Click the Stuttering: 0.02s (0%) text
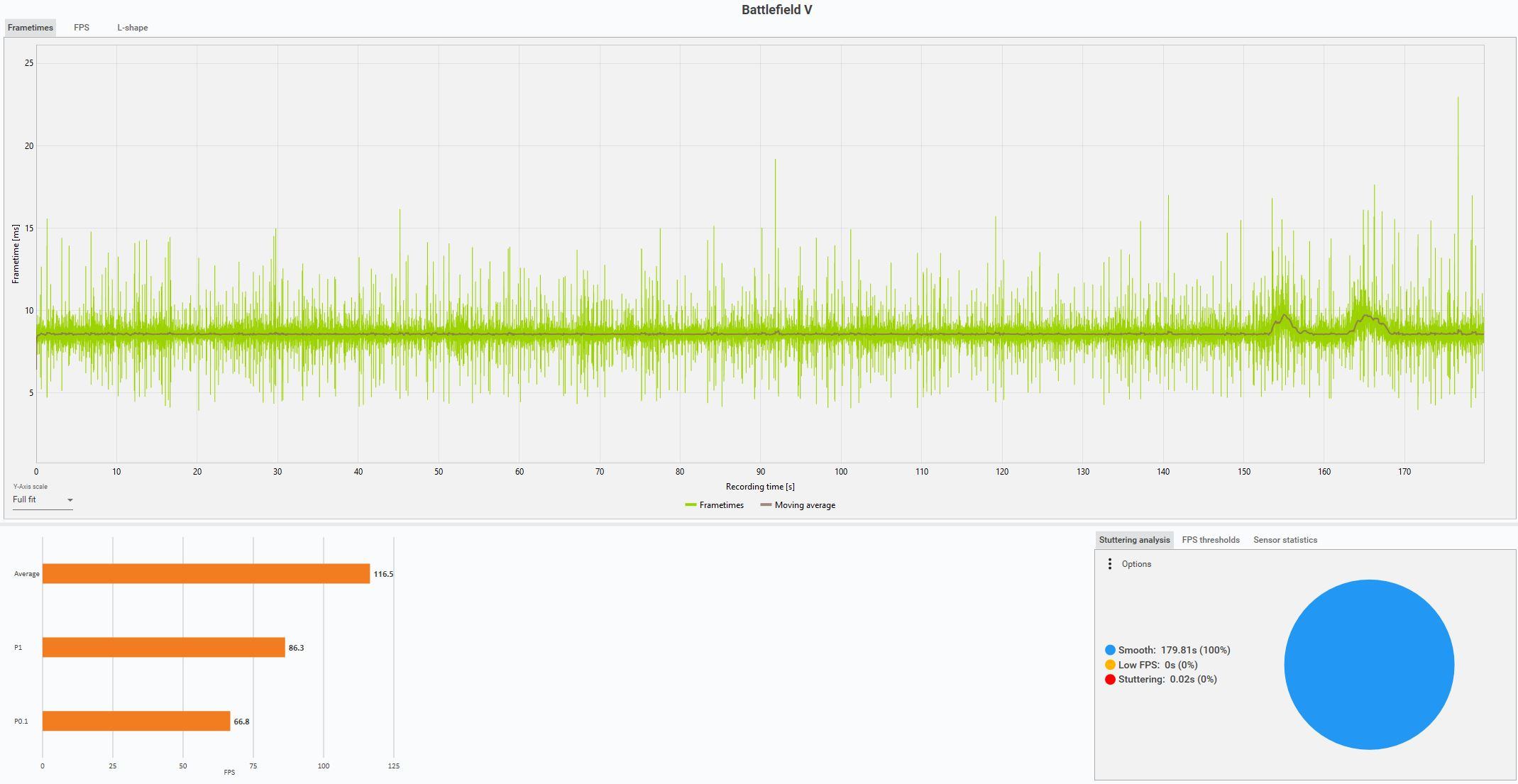 pos(1167,680)
